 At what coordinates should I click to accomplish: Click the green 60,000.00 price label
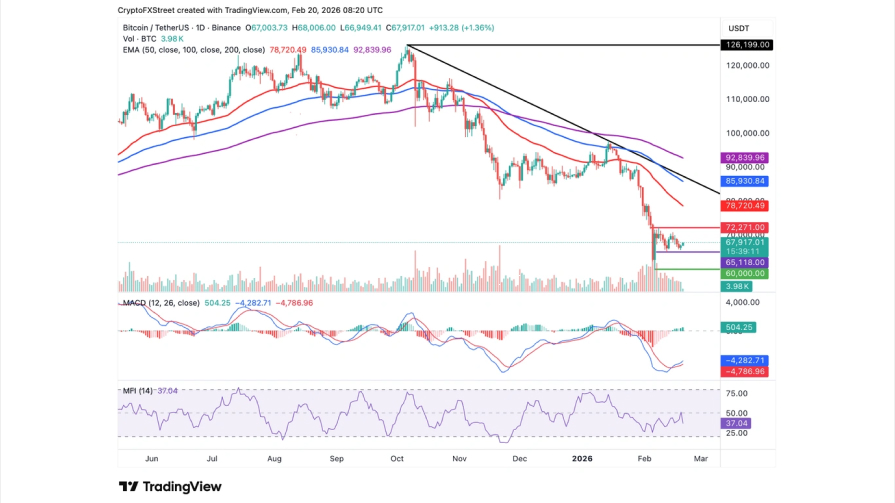tap(744, 273)
